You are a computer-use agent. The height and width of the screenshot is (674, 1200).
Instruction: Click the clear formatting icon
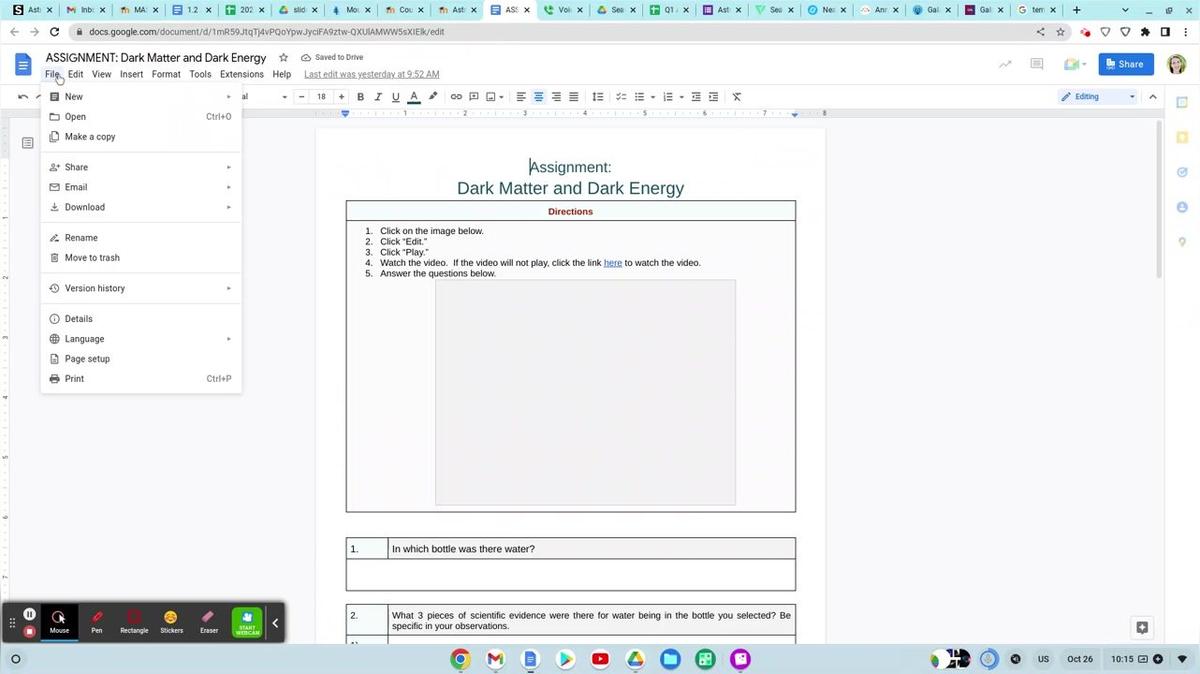[737, 97]
